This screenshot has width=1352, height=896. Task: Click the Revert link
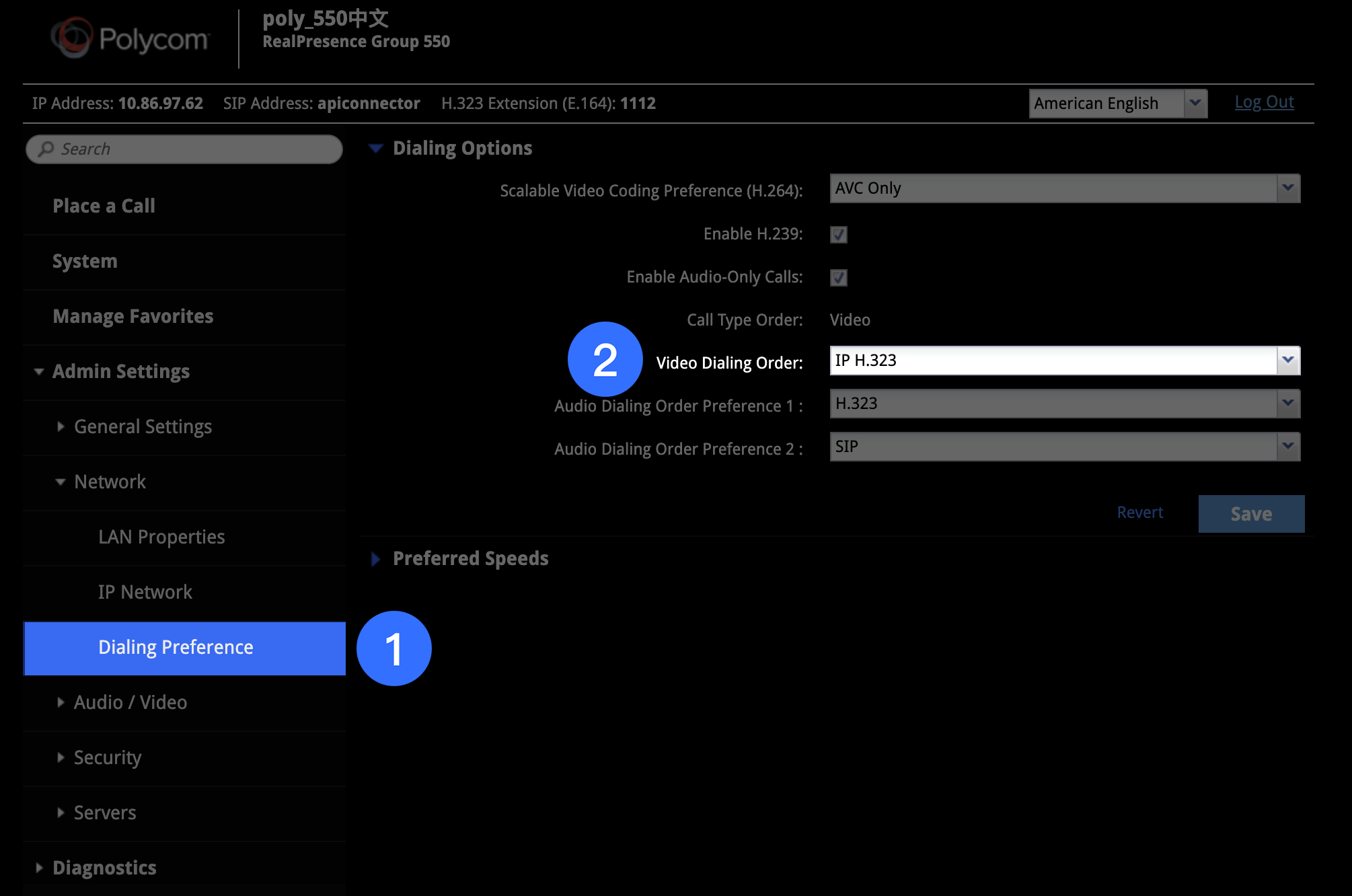1140,513
